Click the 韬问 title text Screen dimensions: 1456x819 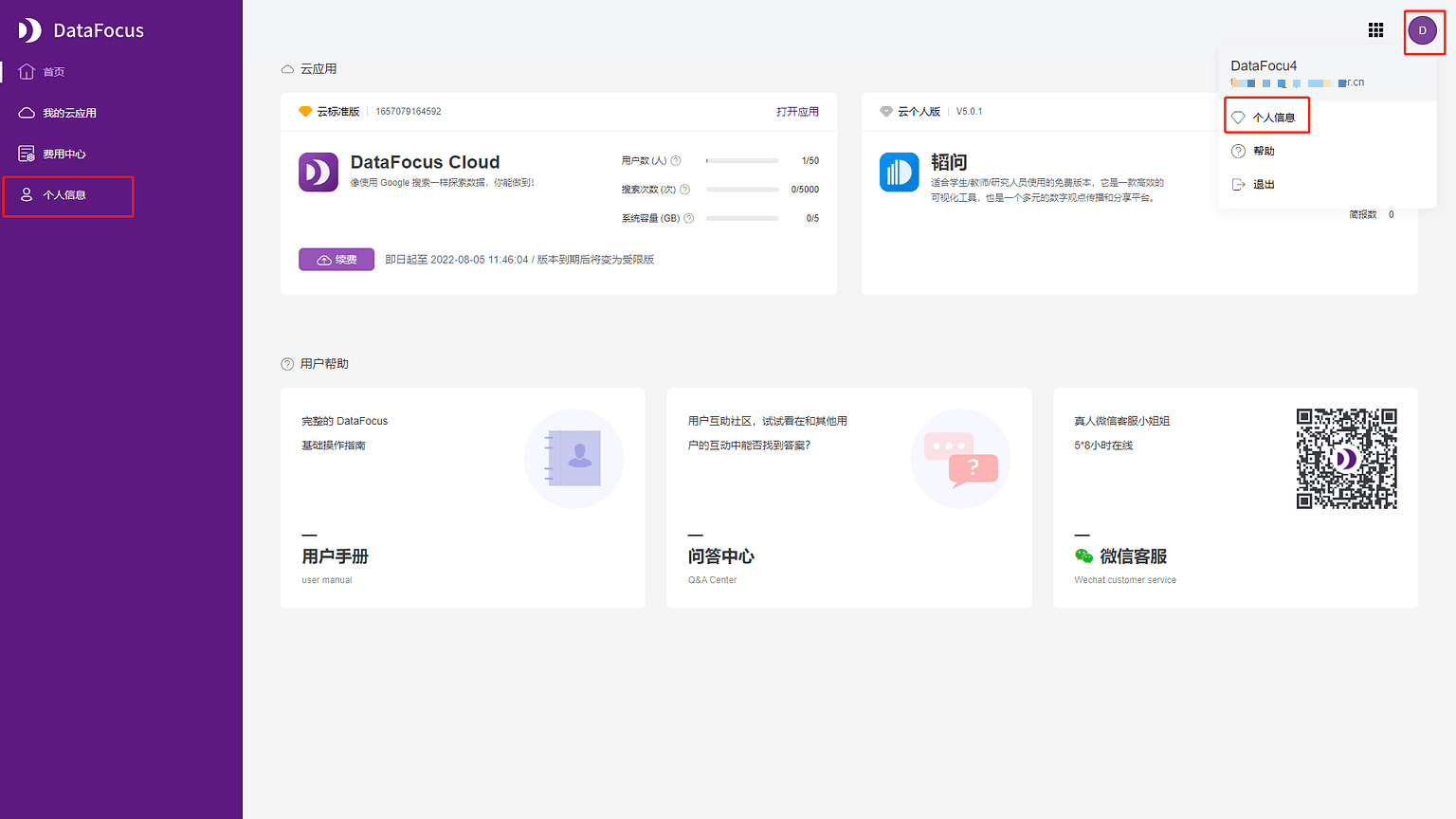949,162
